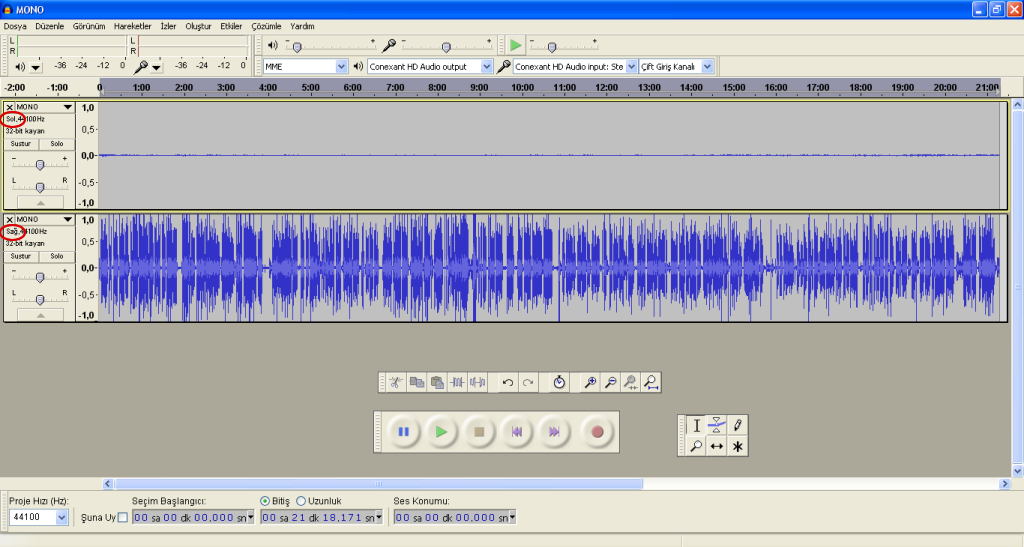Image resolution: width=1024 pixels, height=547 pixels.
Task: Collapse the Sağ track with its arrow button
Action: coord(40,315)
